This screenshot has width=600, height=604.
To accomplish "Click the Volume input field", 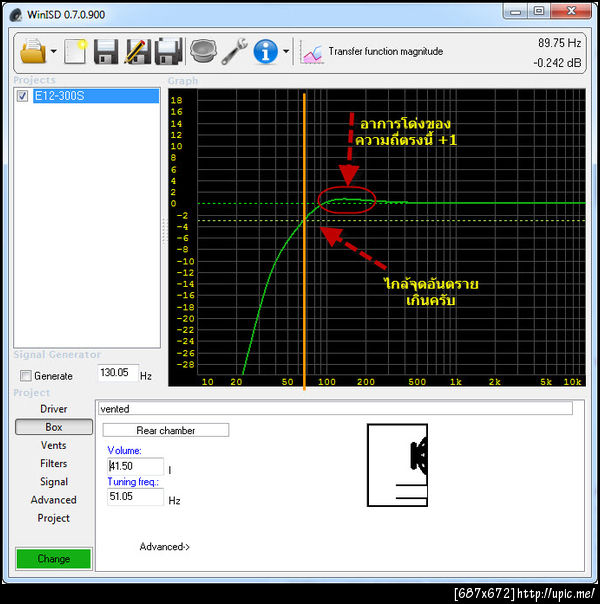I will click(135, 466).
